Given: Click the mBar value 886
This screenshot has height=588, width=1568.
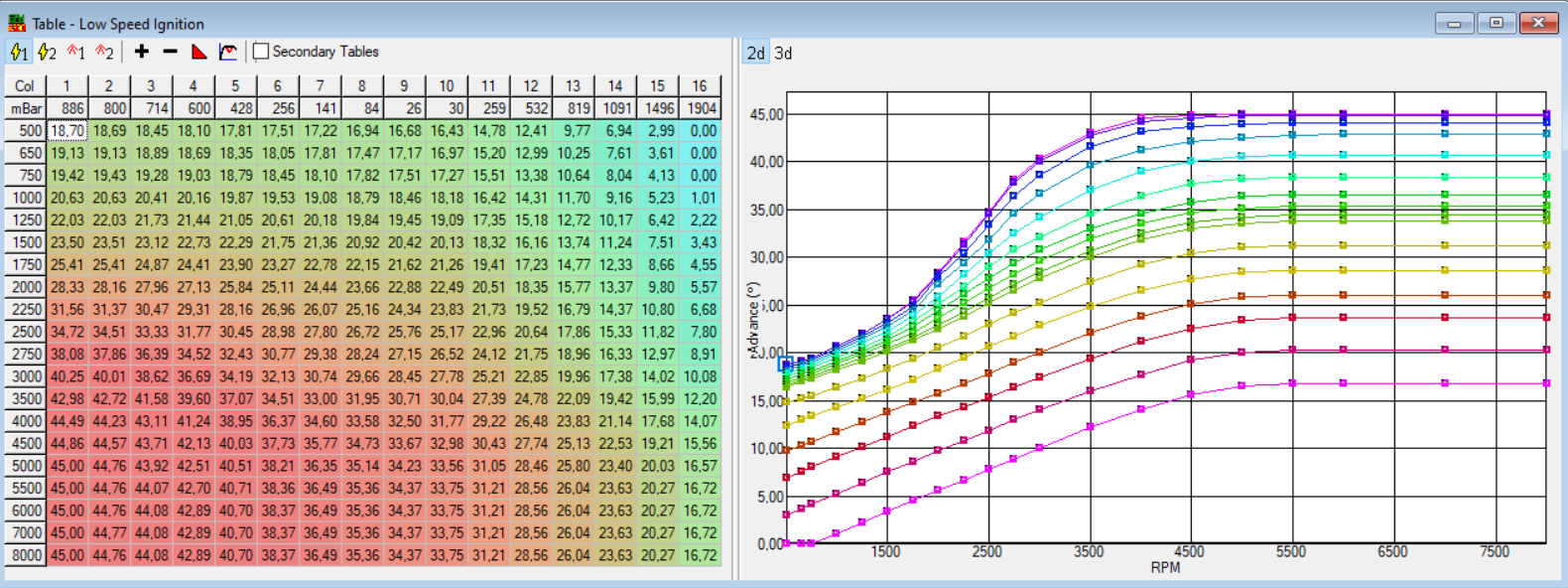Looking at the screenshot, I should click(67, 108).
